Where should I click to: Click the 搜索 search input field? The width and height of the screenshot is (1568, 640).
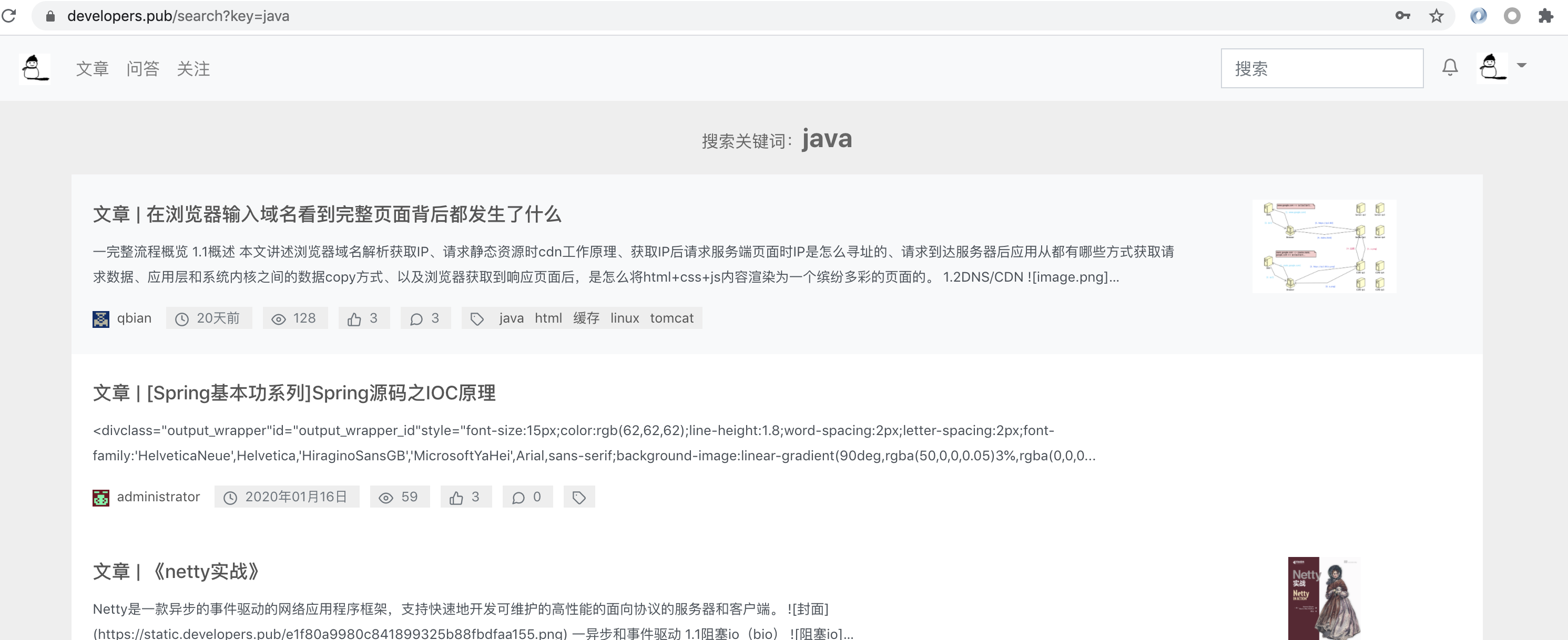pos(1321,68)
